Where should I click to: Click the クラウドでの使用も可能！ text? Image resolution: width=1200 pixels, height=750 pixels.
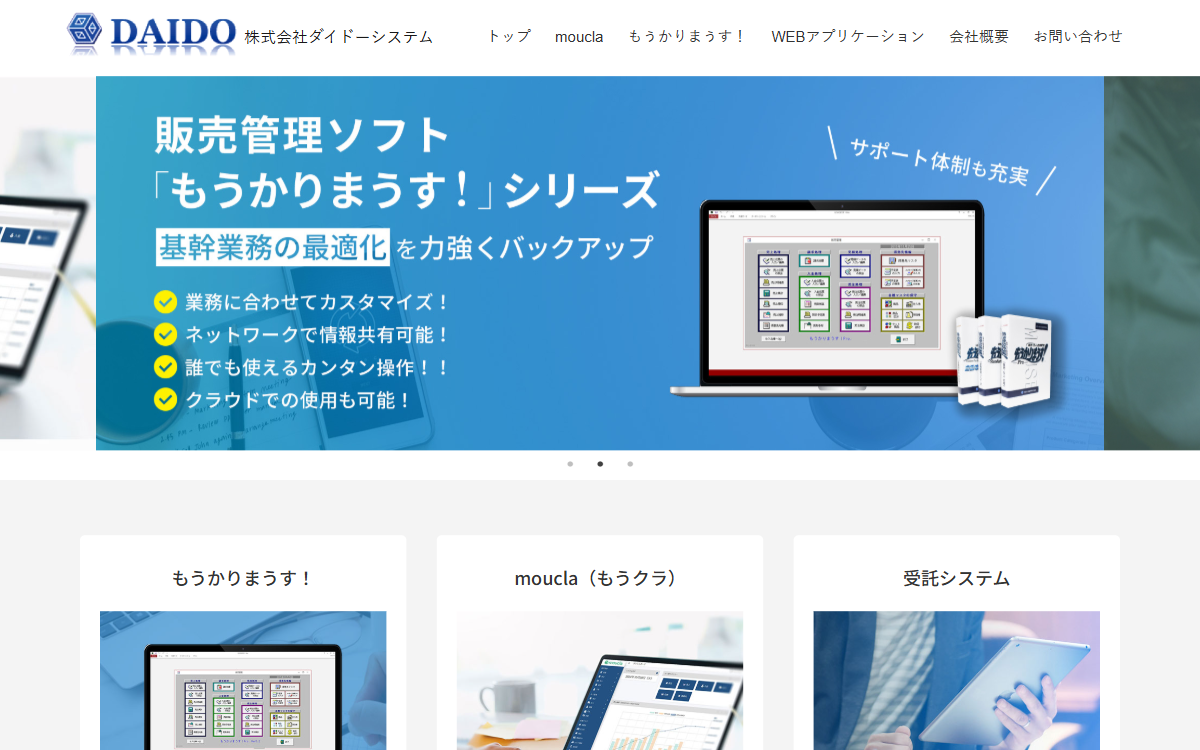299,400
